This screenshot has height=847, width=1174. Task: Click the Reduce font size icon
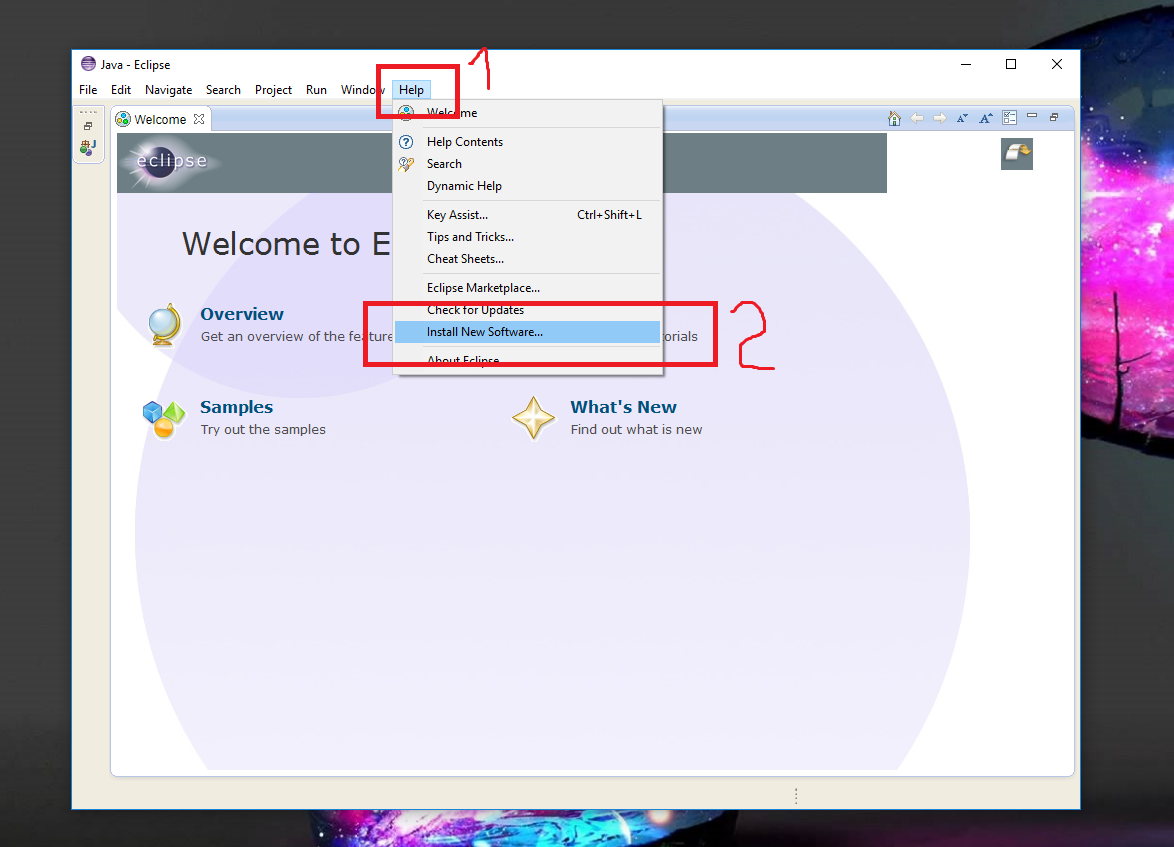click(x=962, y=118)
